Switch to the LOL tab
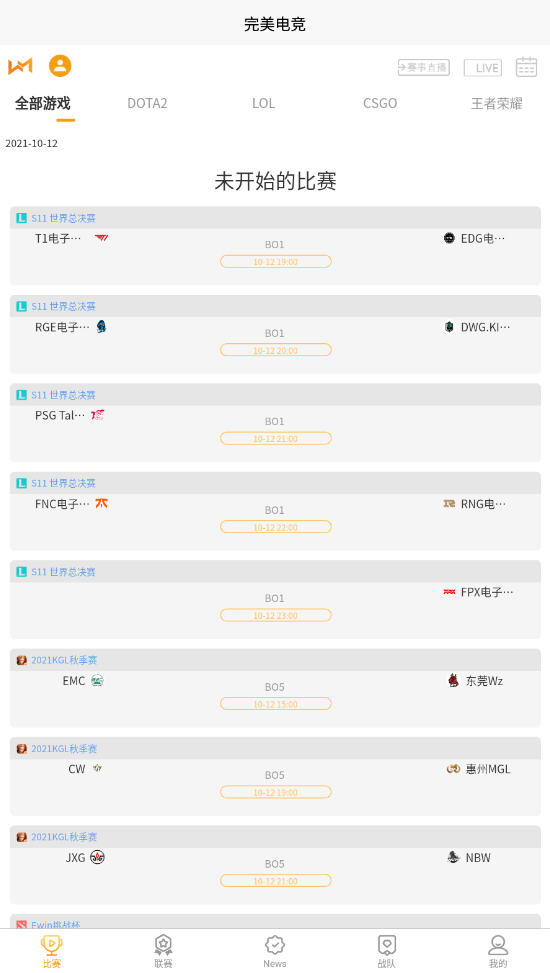Screen dimensions: 550x973 tap(263, 103)
